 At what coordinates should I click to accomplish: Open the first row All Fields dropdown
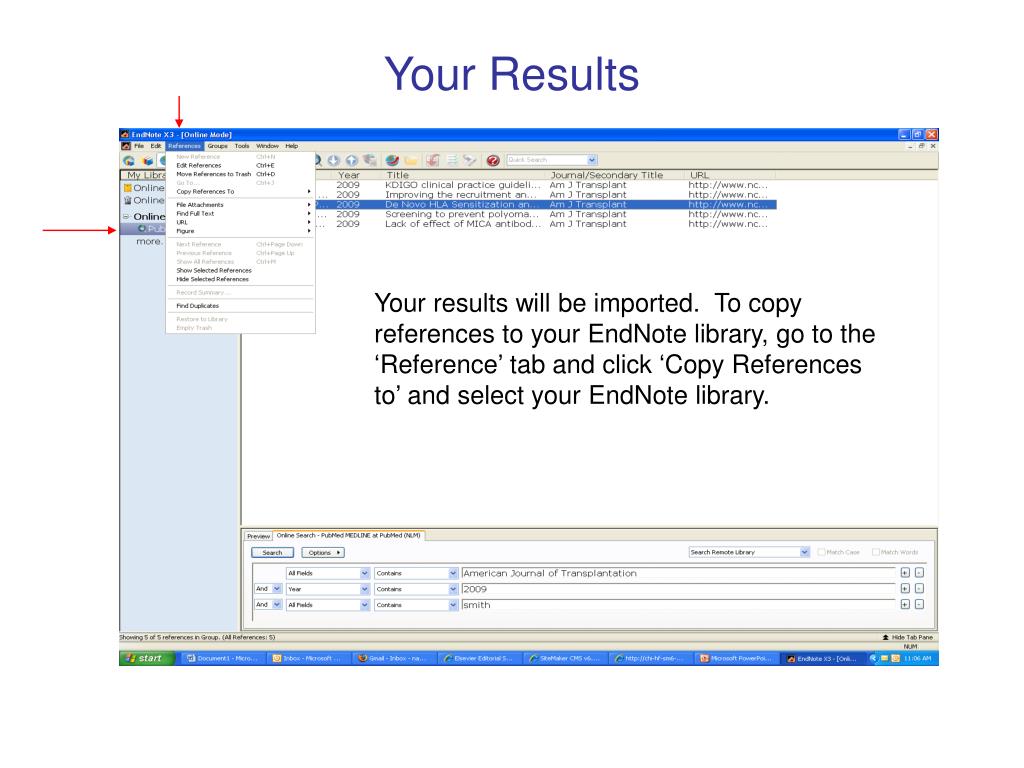[364, 573]
